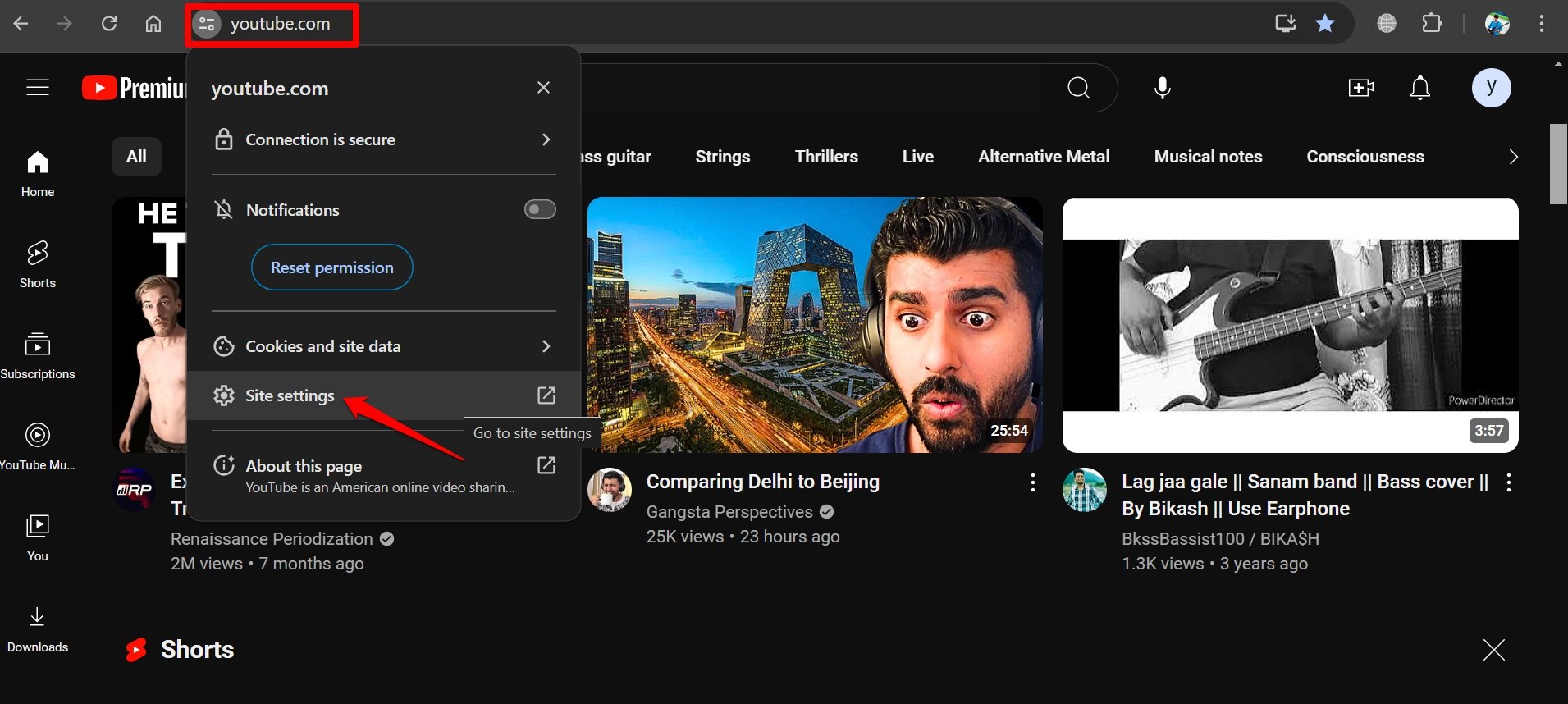Click the Create video icon
1568x704 pixels.
coord(1361,88)
